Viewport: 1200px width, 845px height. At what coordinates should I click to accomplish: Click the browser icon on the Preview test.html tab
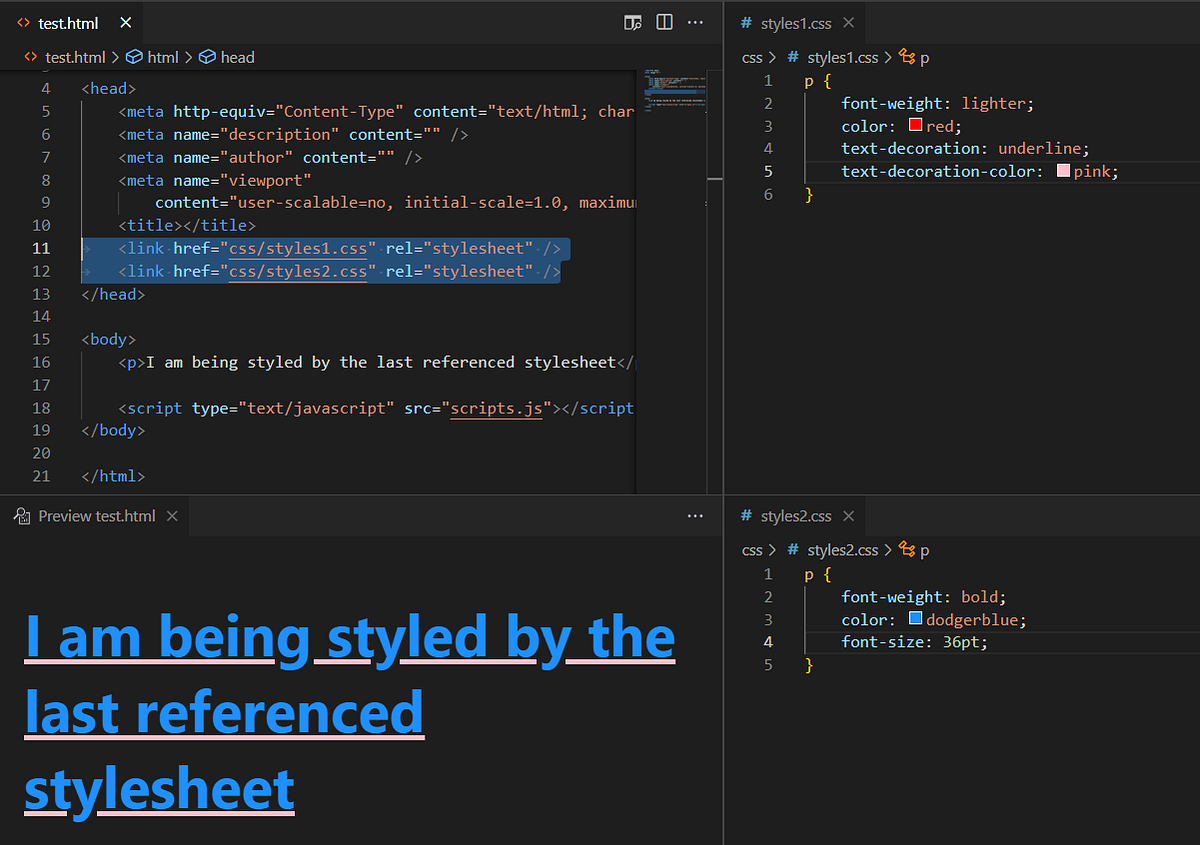coord(22,515)
